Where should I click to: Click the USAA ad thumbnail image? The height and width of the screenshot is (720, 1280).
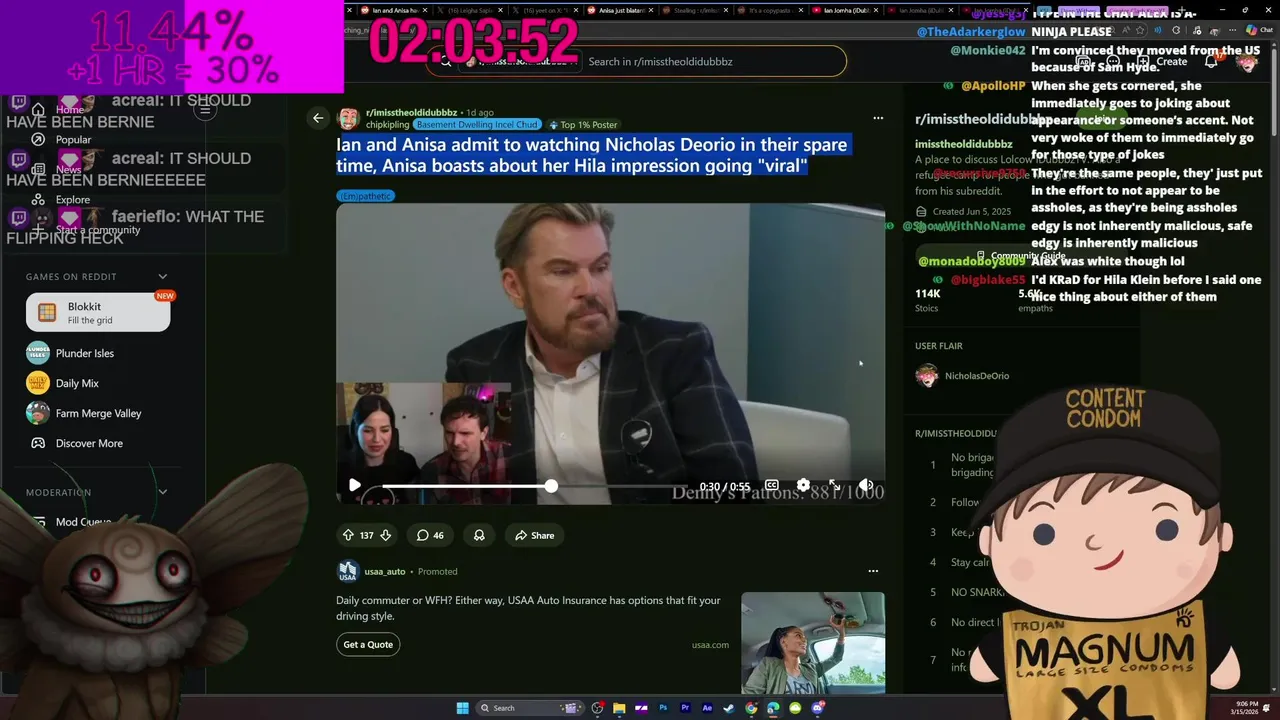pos(813,642)
